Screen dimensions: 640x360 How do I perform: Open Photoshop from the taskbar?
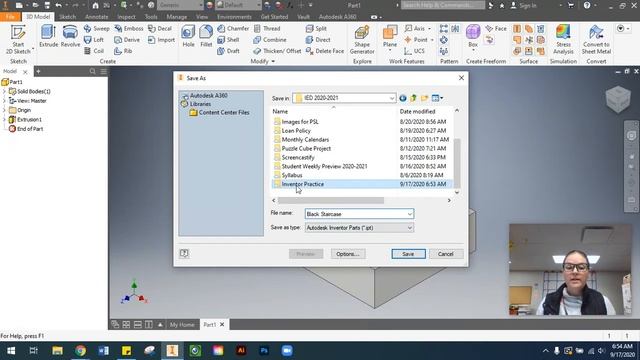pyautogui.click(x=264, y=351)
